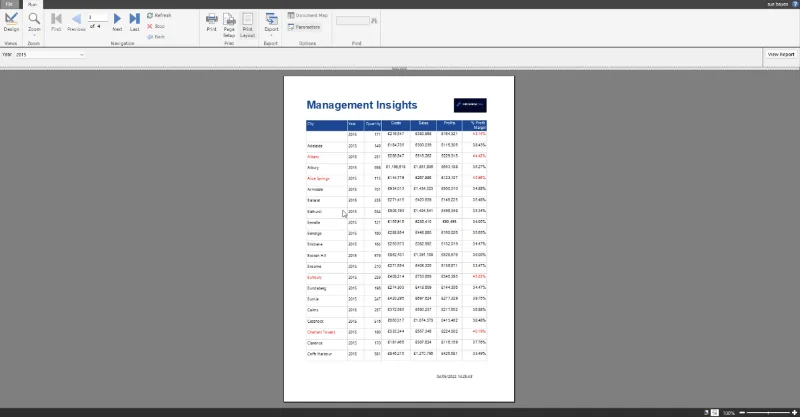Click the Management Insights title
The width and height of the screenshot is (800, 417).
coord(362,105)
